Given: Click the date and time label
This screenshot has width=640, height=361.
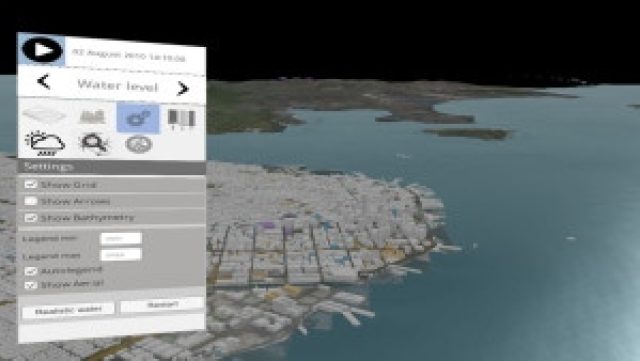Looking at the screenshot, I should tap(129, 55).
